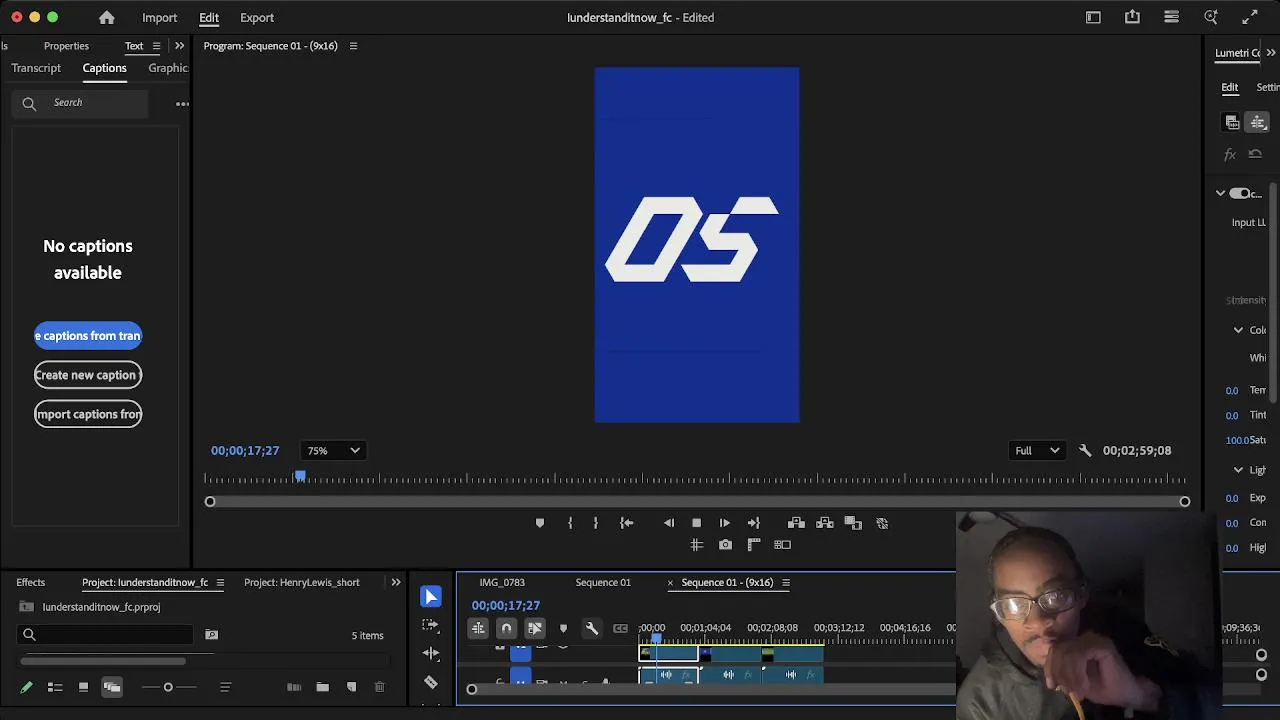This screenshot has height=720, width=1280.
Task: Select the Razor tool
Action: pyautogui.click(x=431, y=682)
